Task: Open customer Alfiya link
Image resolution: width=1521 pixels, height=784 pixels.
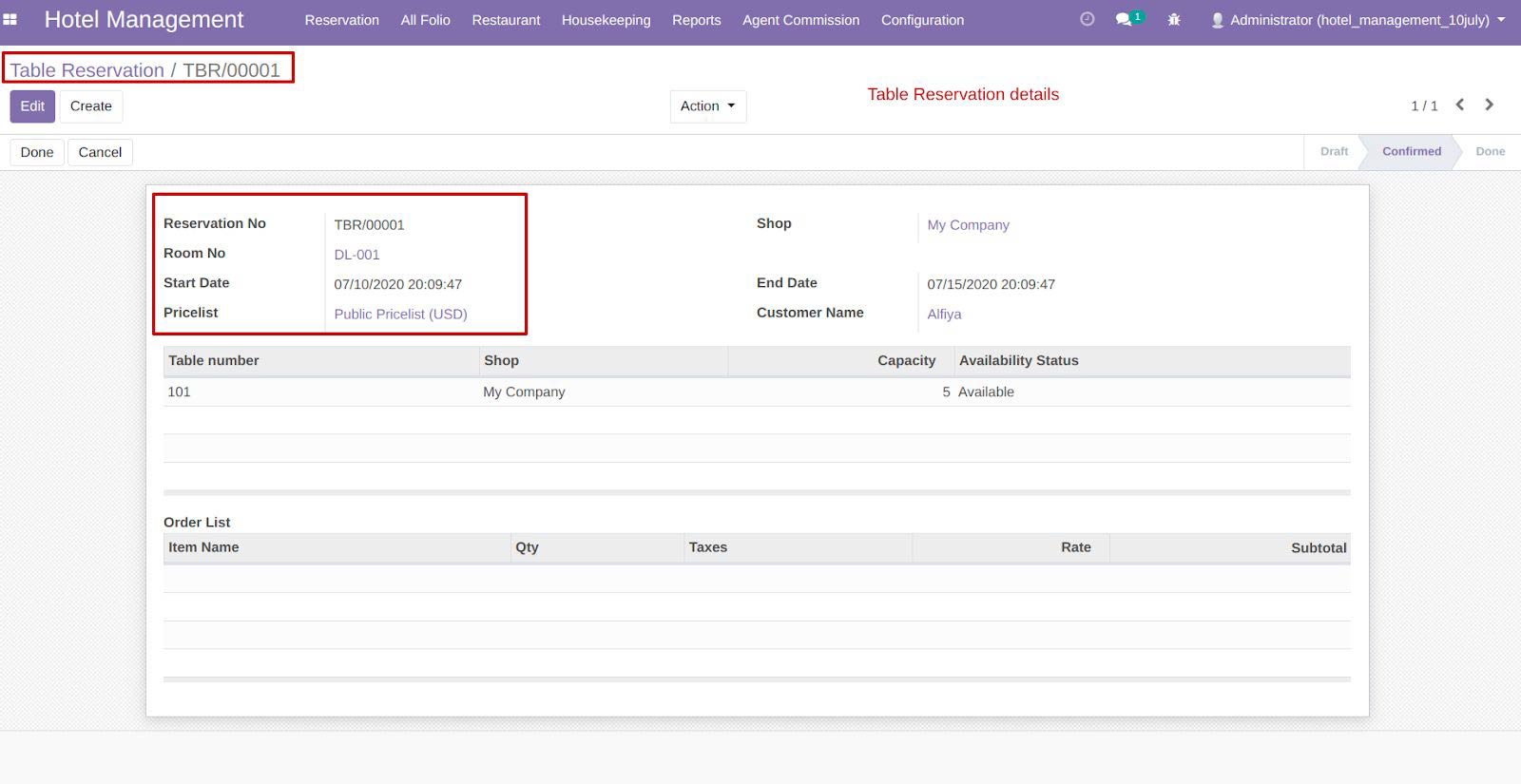Action: pos(944,314)
